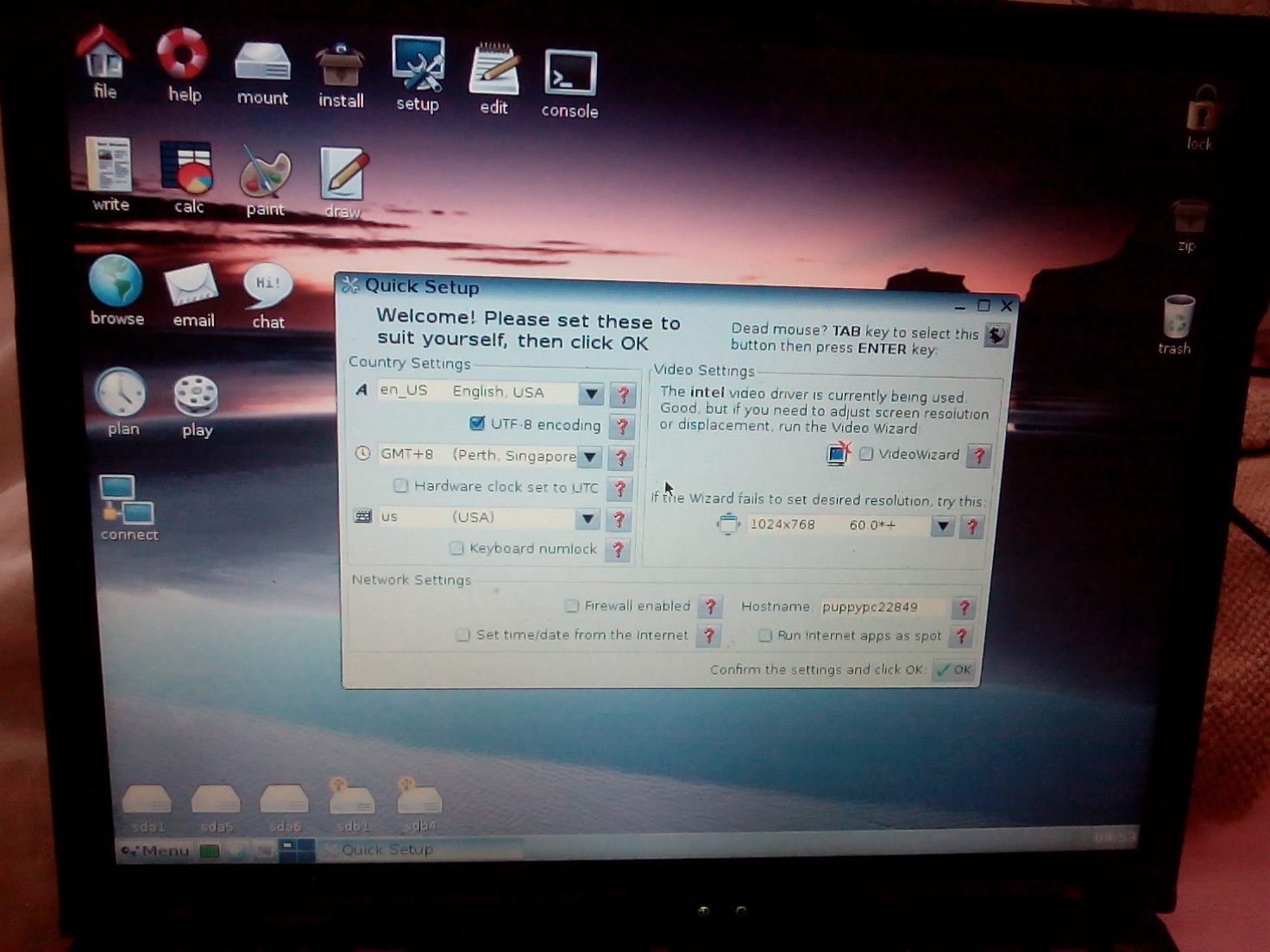
Task: Click help icon beside Keyboard numlock
Action: click(x=618, y=549)
